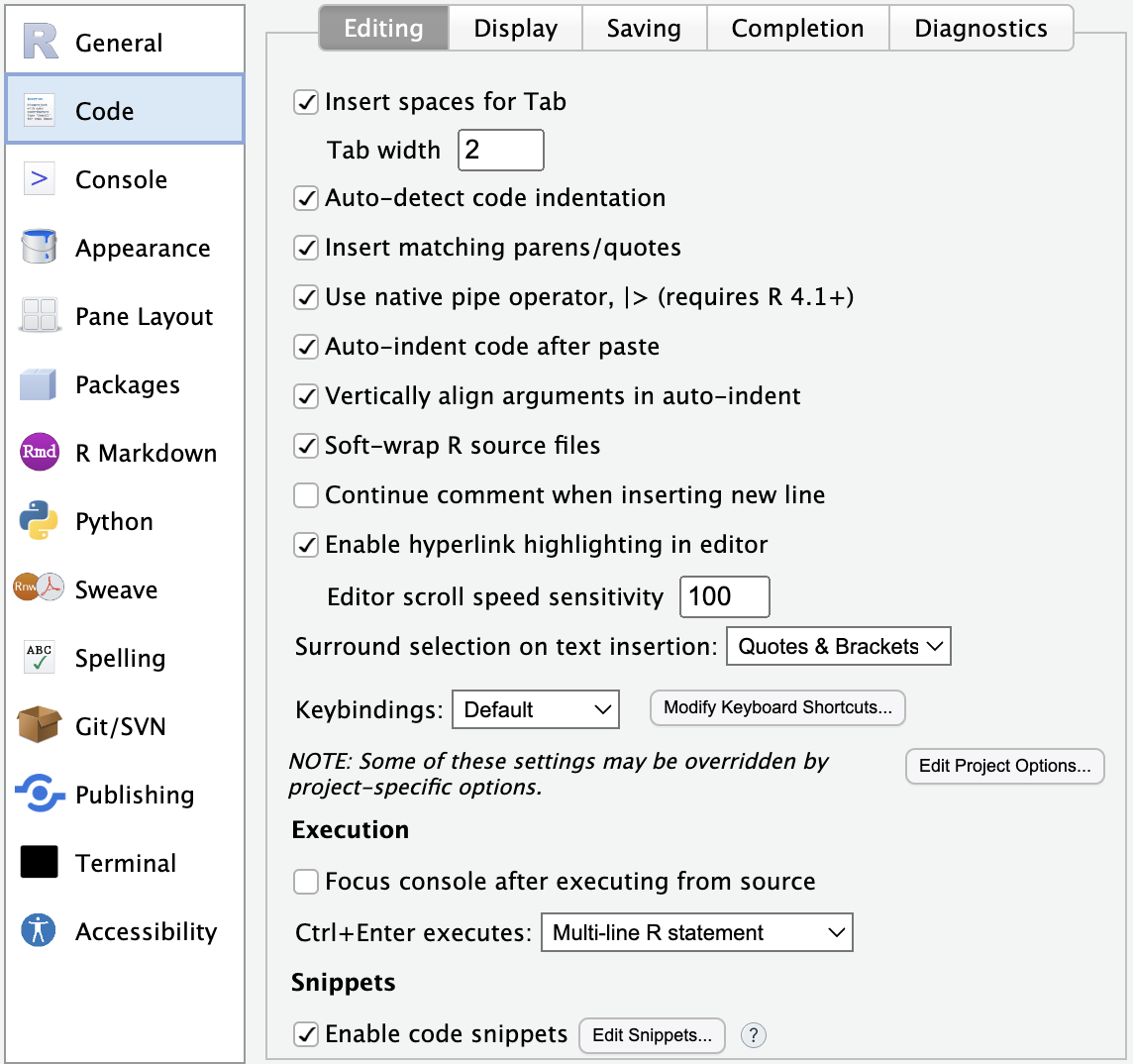Focus the Tab width input field

coord(501,151)
